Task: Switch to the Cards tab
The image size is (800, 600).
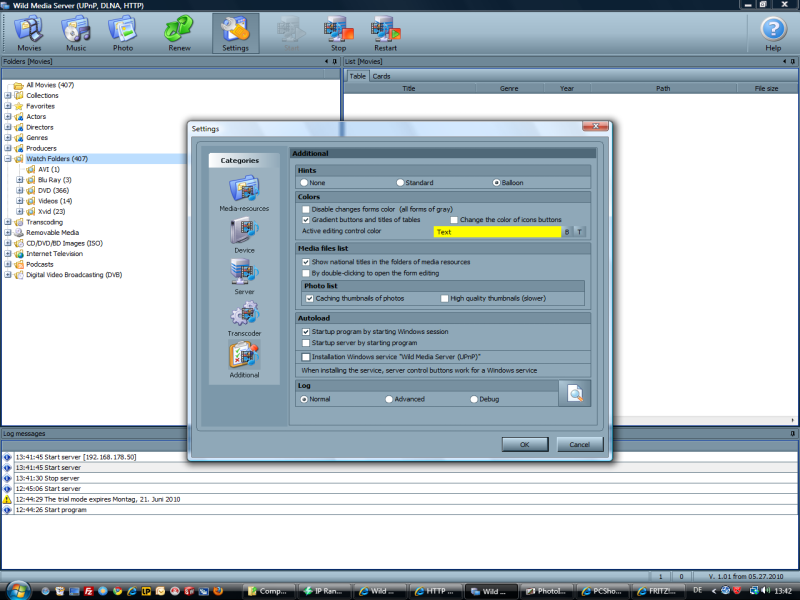Action: [381, 76]
